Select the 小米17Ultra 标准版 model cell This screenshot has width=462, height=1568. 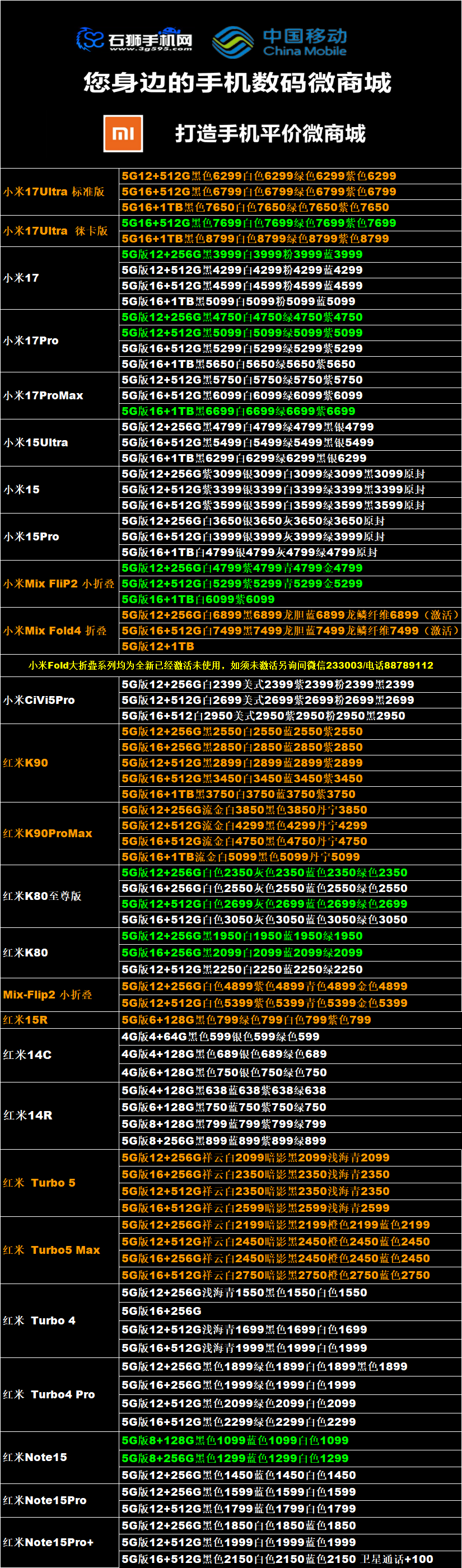[54, 192]
